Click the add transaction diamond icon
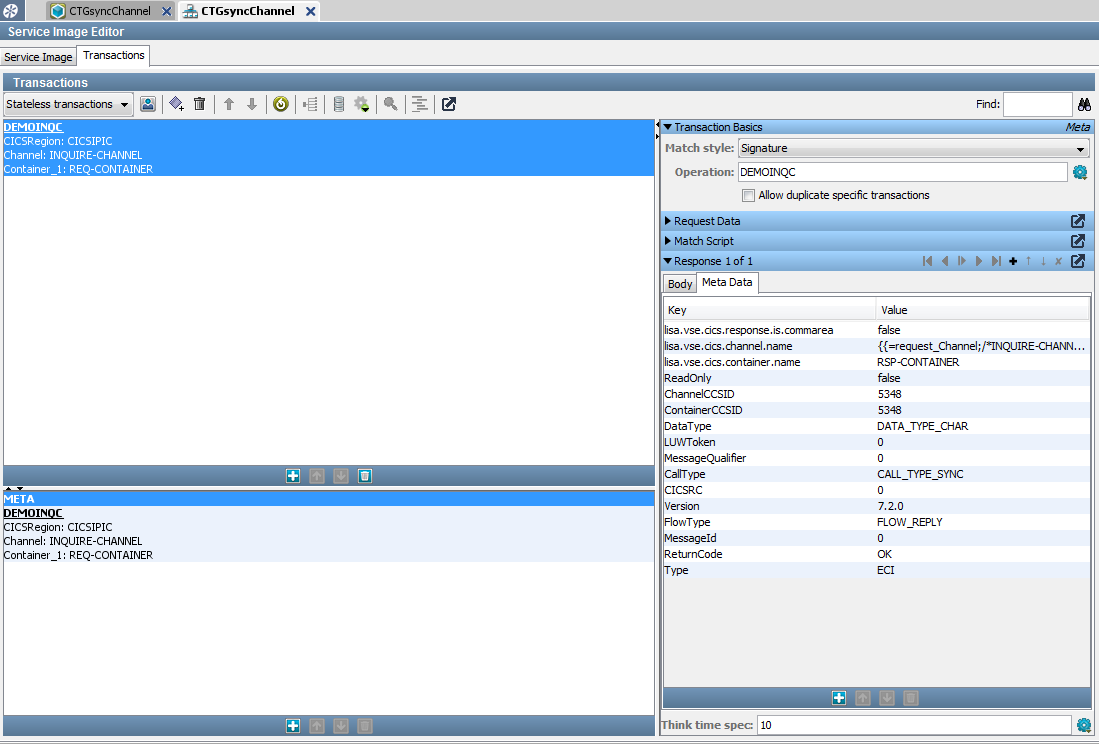Viewport: 1099px width, 744px height. (176, 104)
